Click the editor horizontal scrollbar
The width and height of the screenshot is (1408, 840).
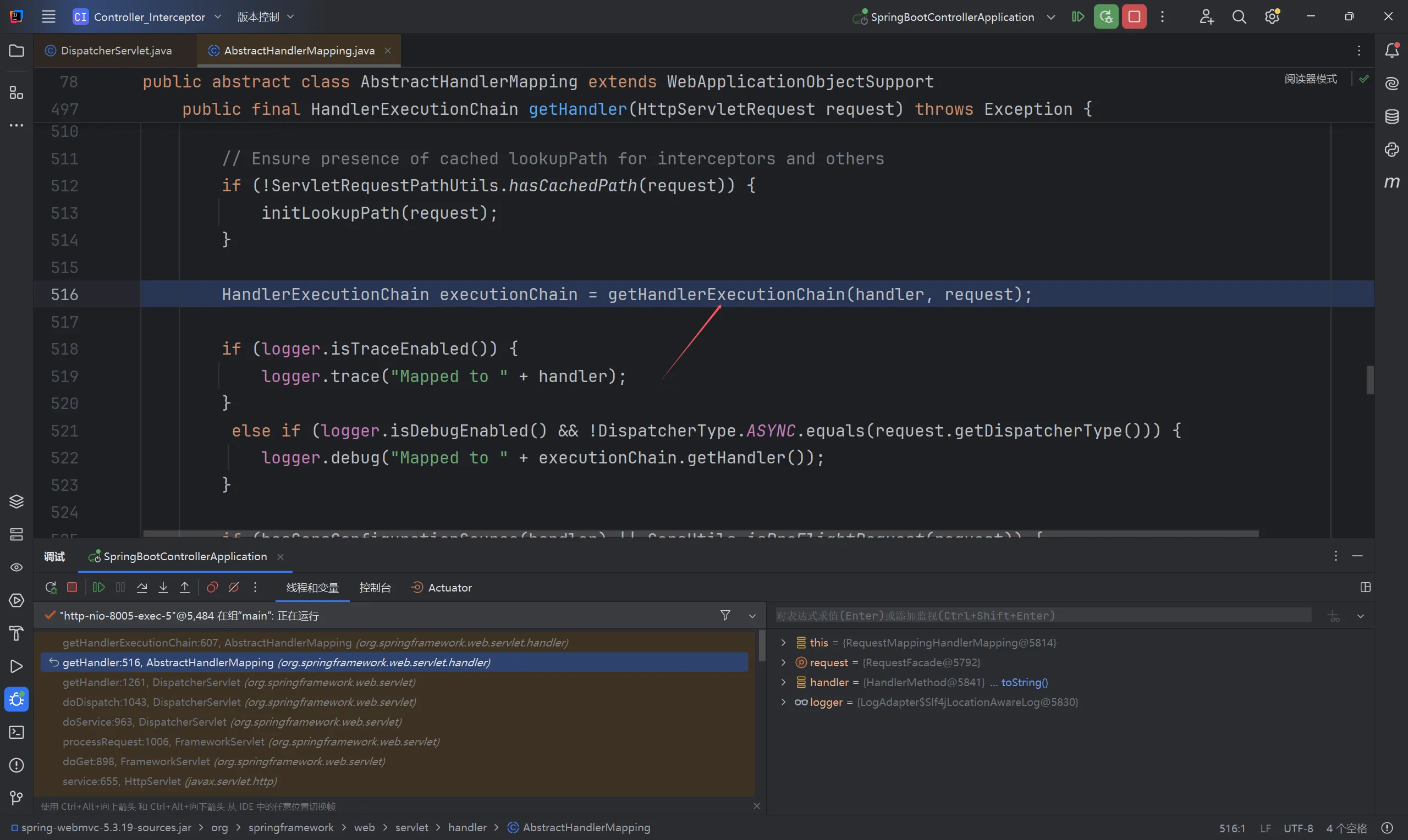[701, 534]
